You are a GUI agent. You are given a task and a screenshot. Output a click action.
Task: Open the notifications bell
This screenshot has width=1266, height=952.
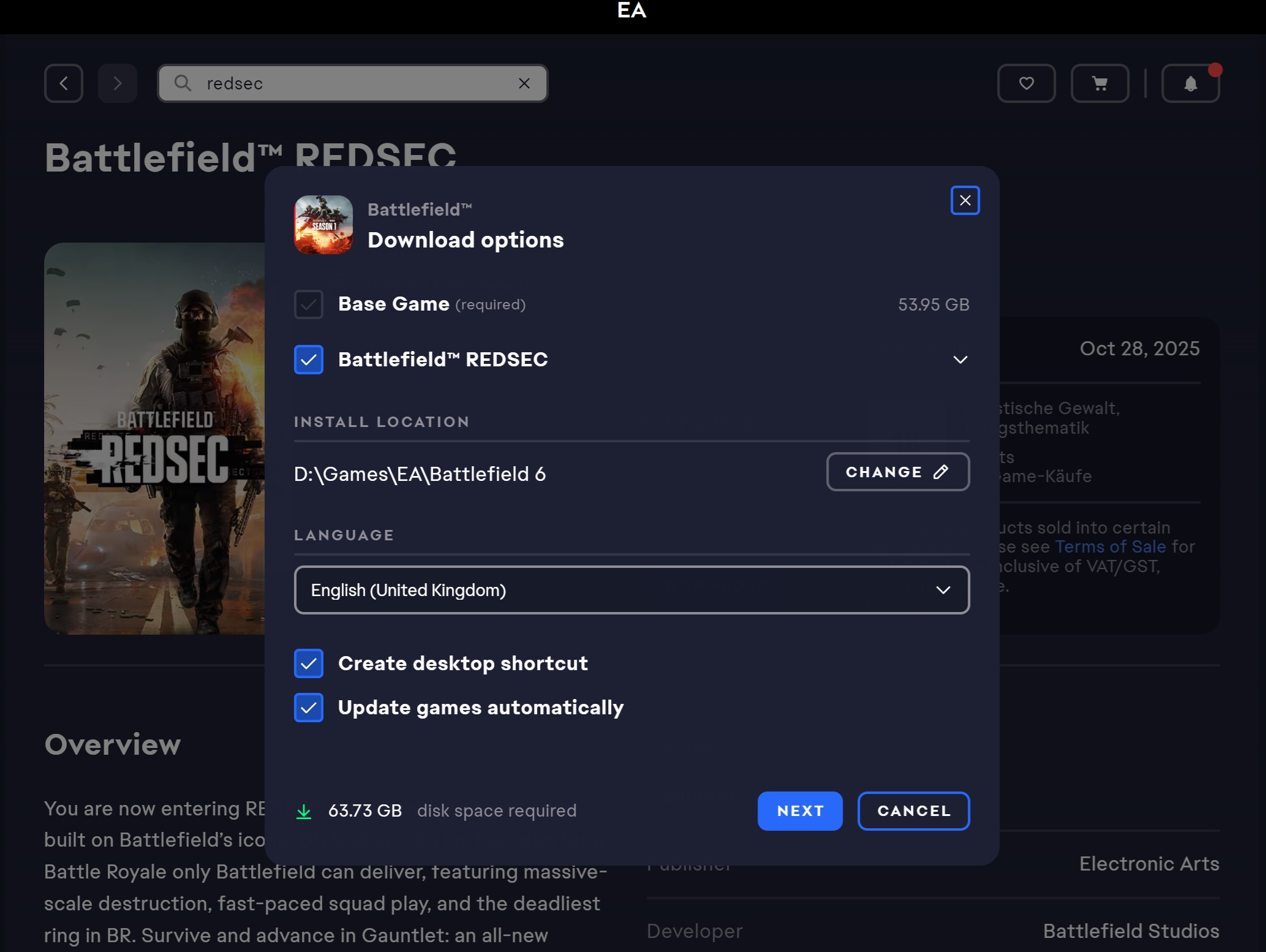pos(1190,83)
